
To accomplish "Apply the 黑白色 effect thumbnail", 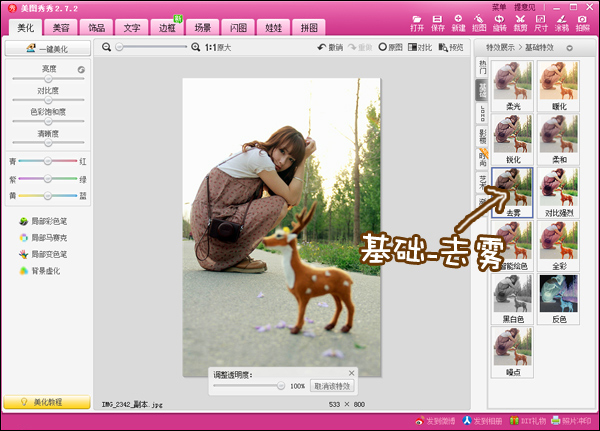I will click(512, 299).
